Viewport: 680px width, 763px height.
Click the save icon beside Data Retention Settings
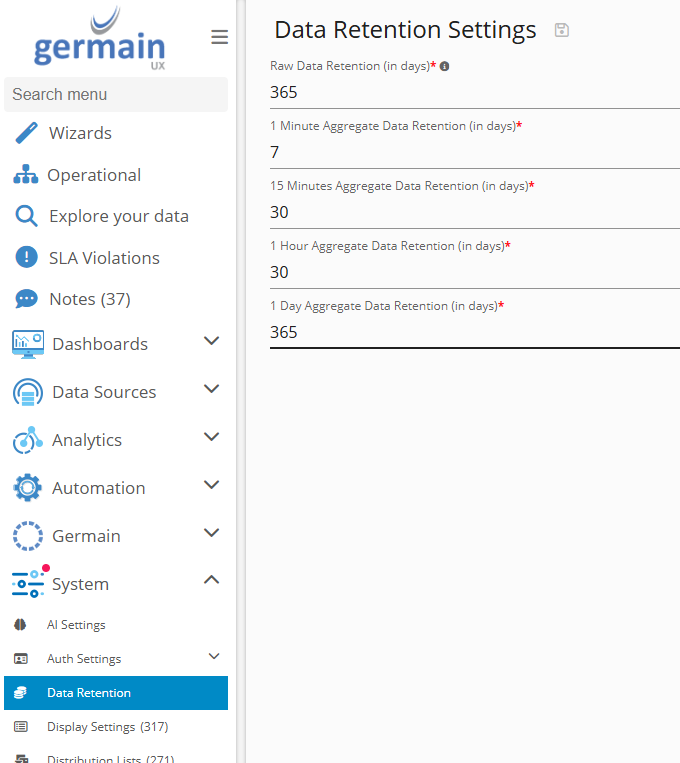click(x=562, y=30)
